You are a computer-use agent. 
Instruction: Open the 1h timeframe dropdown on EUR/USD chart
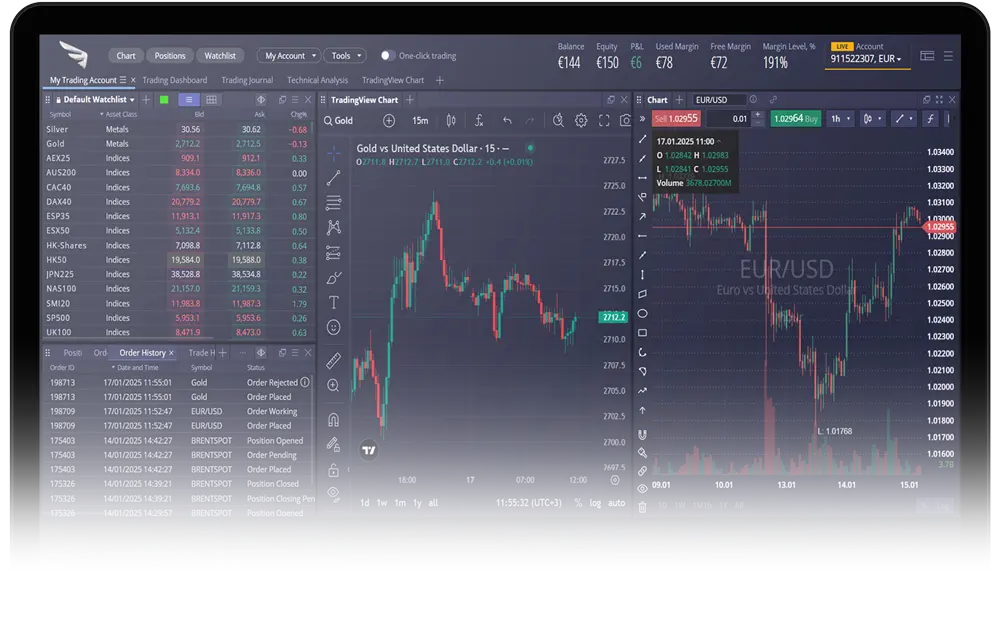point(840,119)
